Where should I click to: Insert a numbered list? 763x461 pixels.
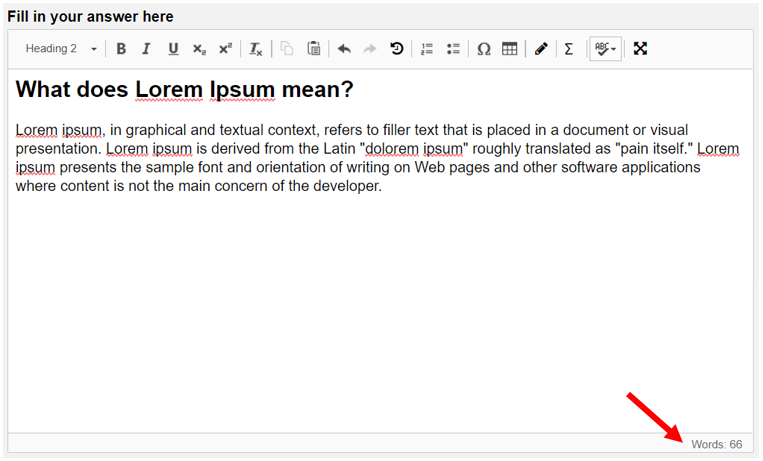[x=427, y=49]
